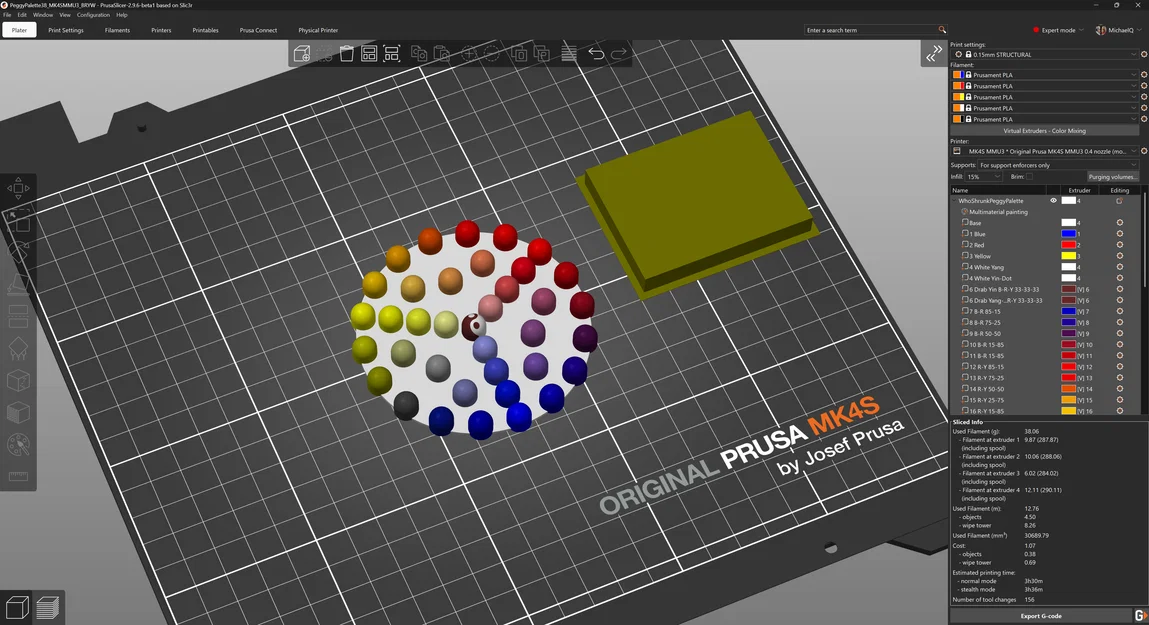Click the blue extruder swatch for 1 Blue
Image resolution: width=1149 pixels, height=625 pixels.
pyautogui.click(x=1068, y=234)
